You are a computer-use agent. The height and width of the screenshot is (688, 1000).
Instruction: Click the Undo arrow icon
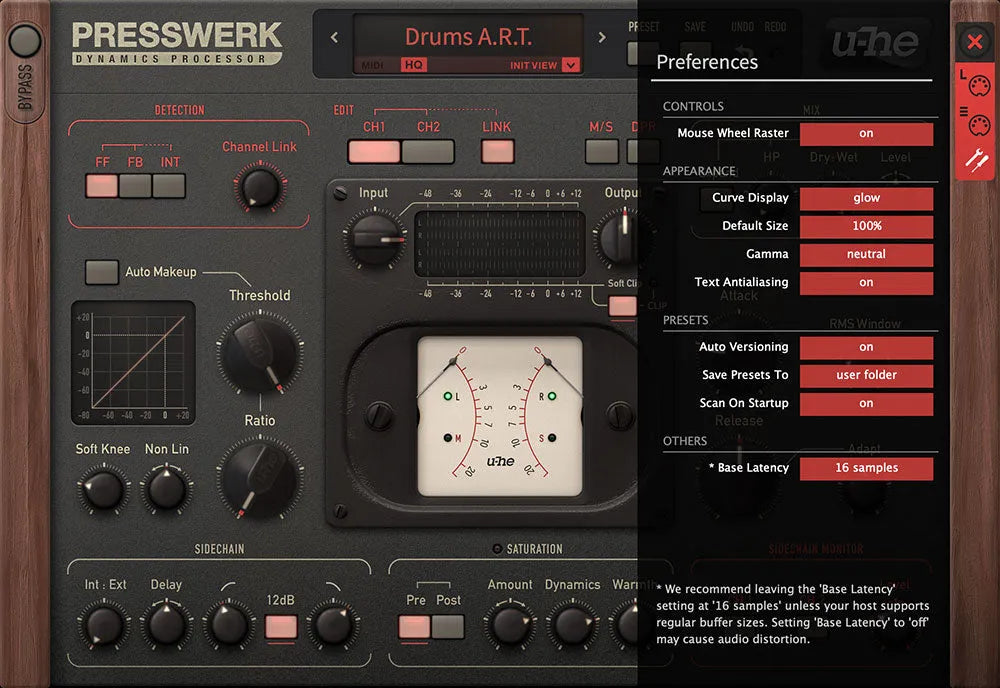(744, 50)
